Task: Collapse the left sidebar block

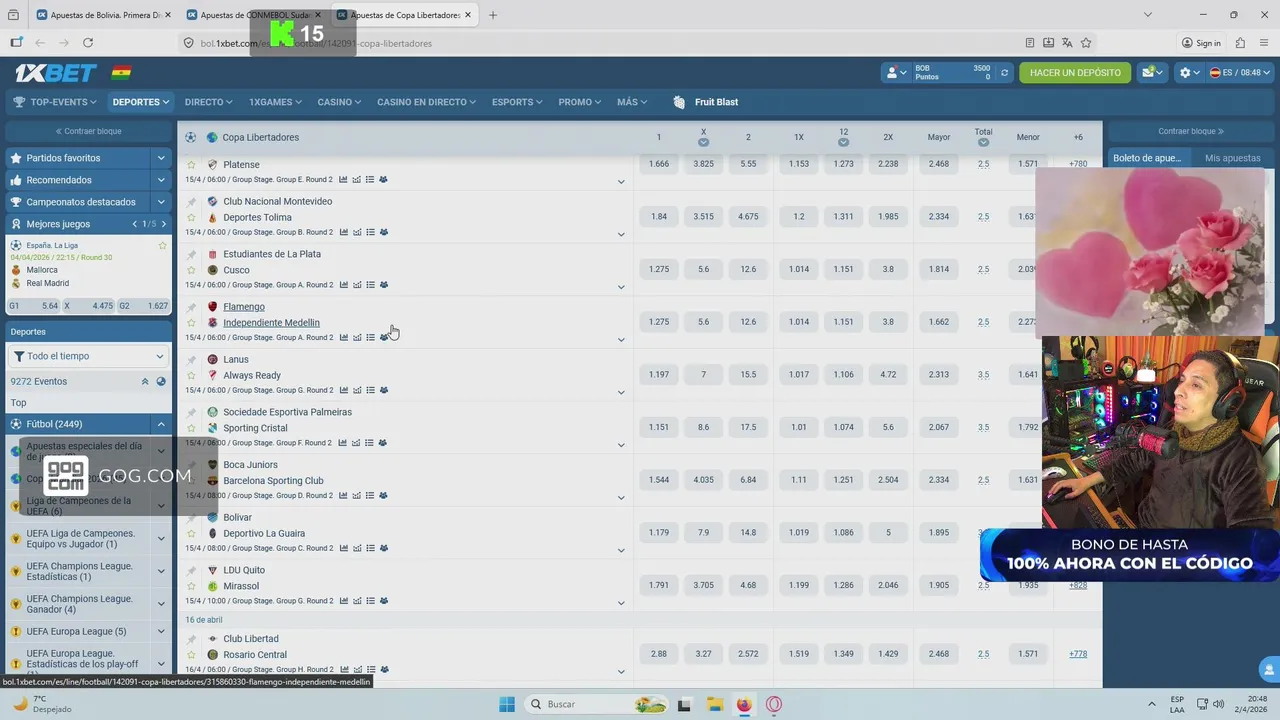Action: 89,131
